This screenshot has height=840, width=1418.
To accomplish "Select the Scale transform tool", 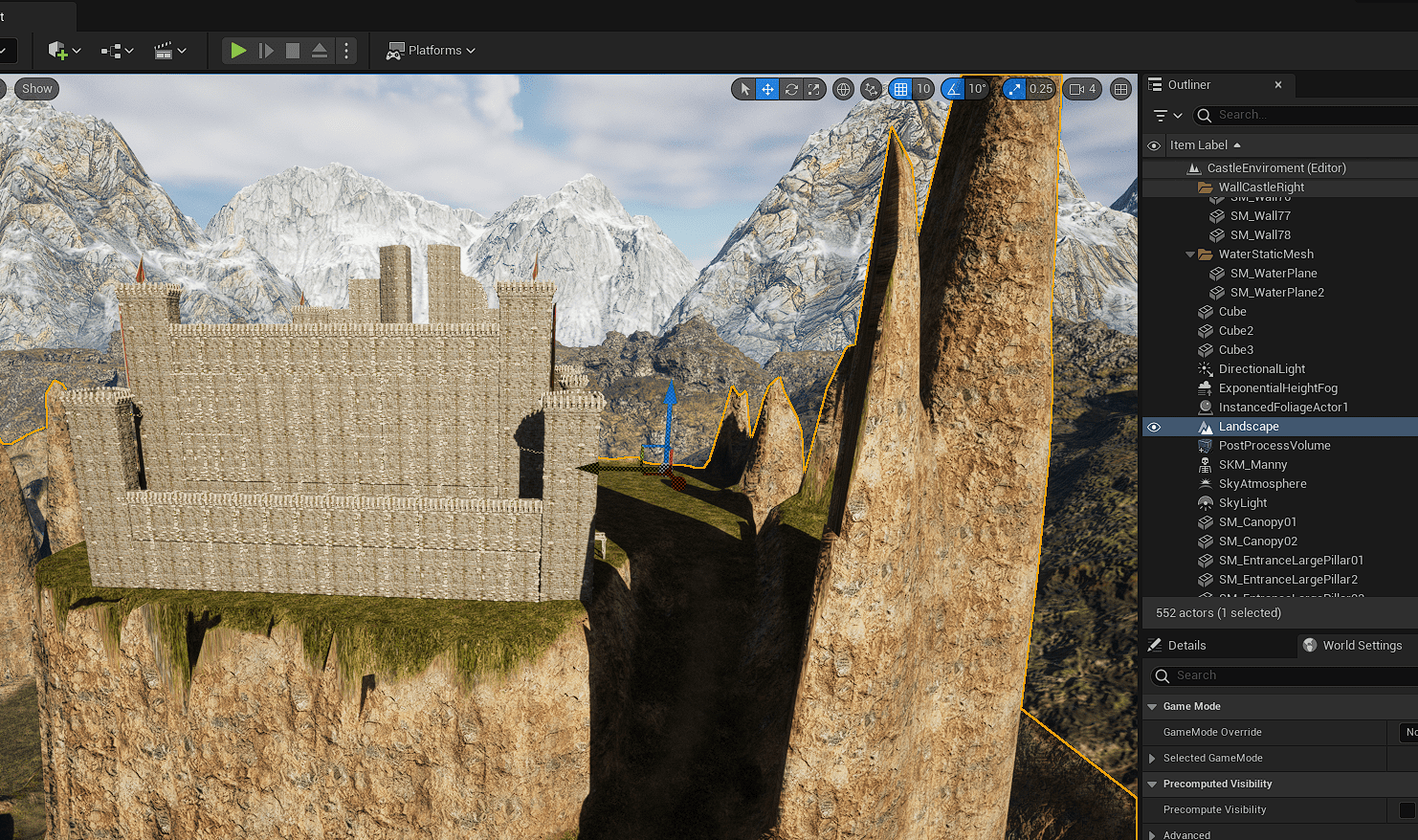I will 813,89.
